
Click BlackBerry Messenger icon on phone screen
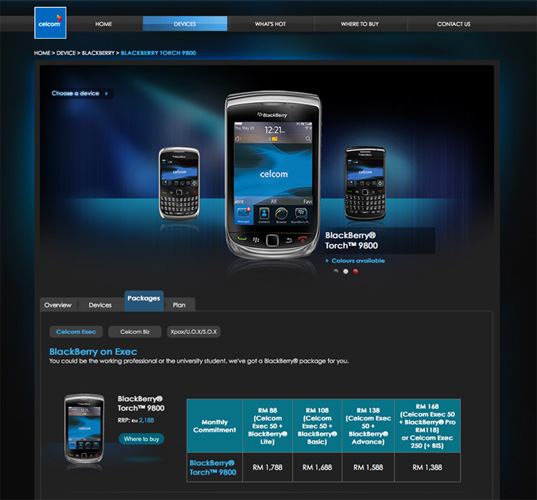(300, 215)
